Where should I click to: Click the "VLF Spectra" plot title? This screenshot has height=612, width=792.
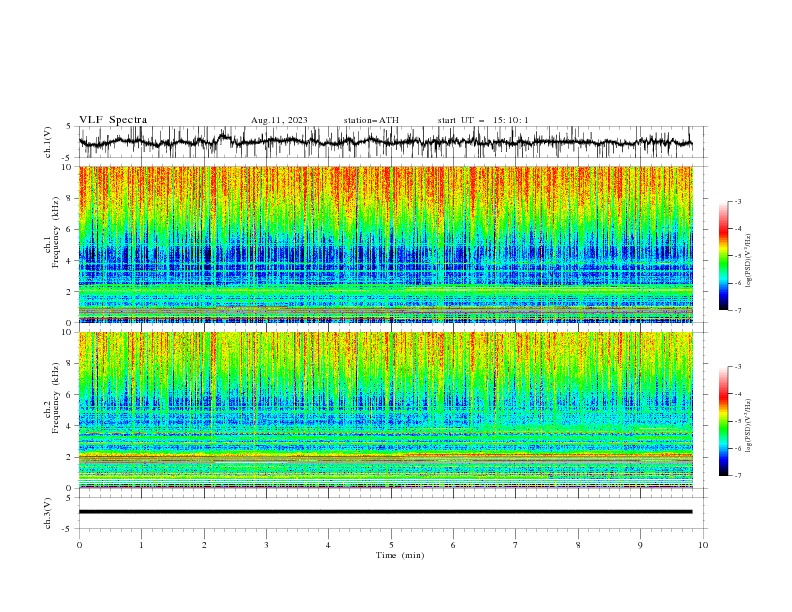[x=113, y=120]
